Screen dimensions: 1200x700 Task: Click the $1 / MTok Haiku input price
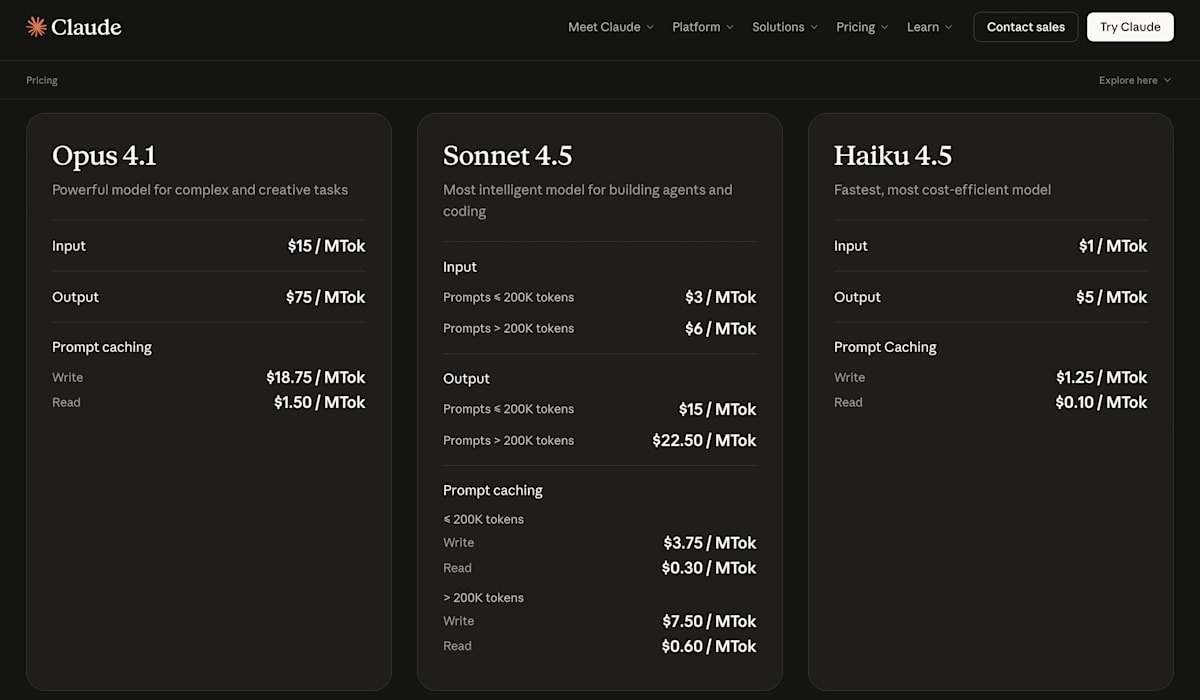coord(1113,246)
